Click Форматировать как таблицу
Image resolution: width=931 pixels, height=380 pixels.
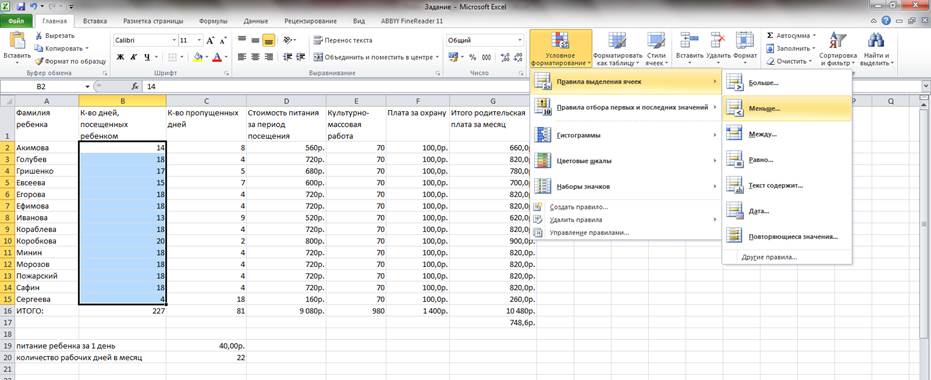click(x=618, y=48)
